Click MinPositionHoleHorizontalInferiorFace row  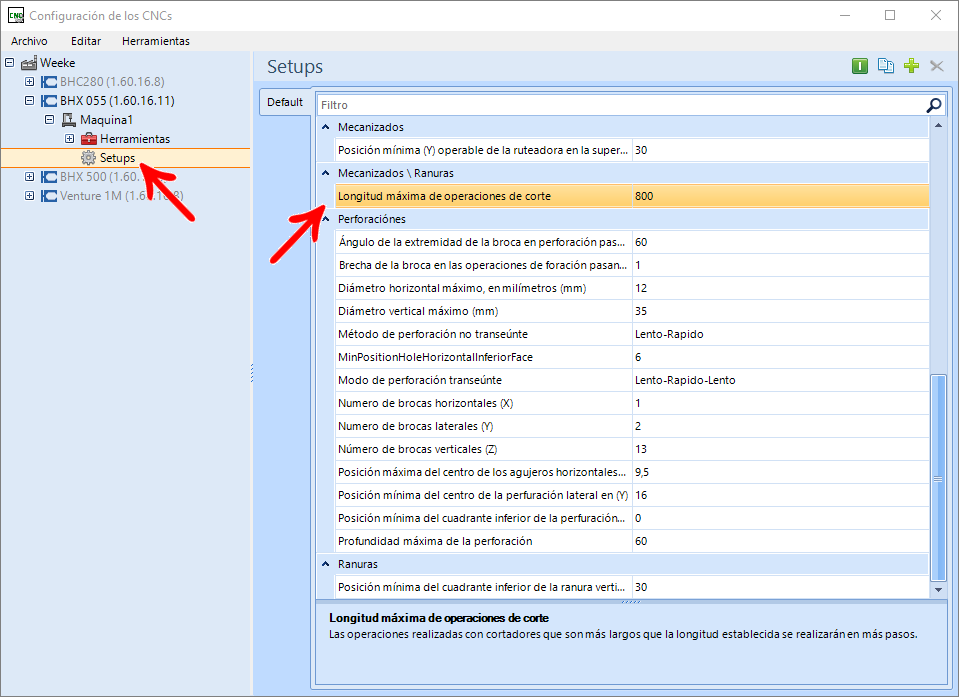[x=632, y=357]
